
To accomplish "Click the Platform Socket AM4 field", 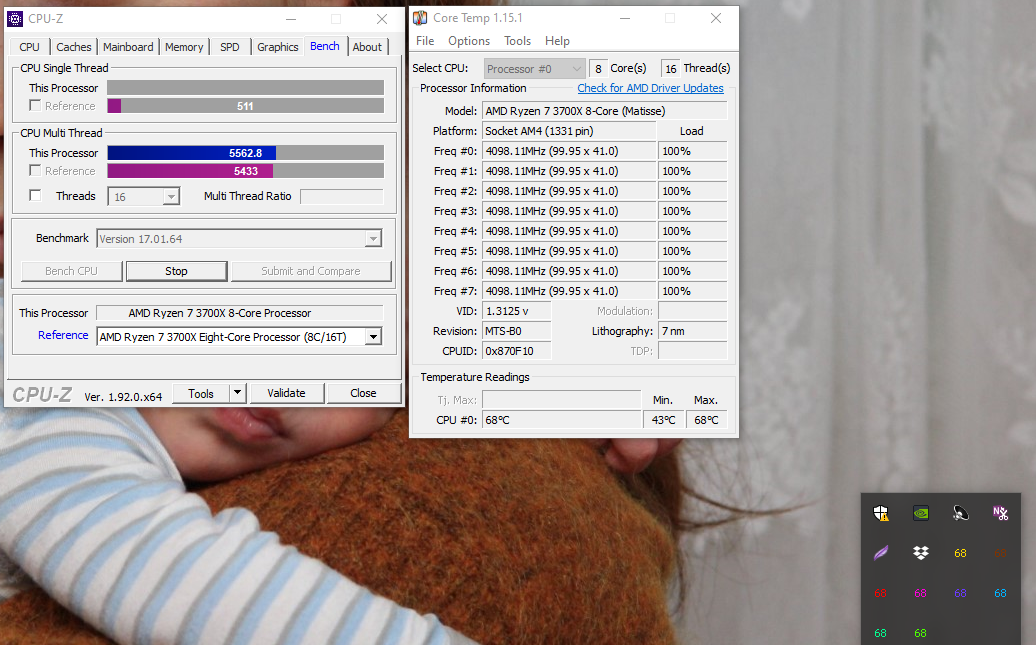I will [x=569, y=131].
